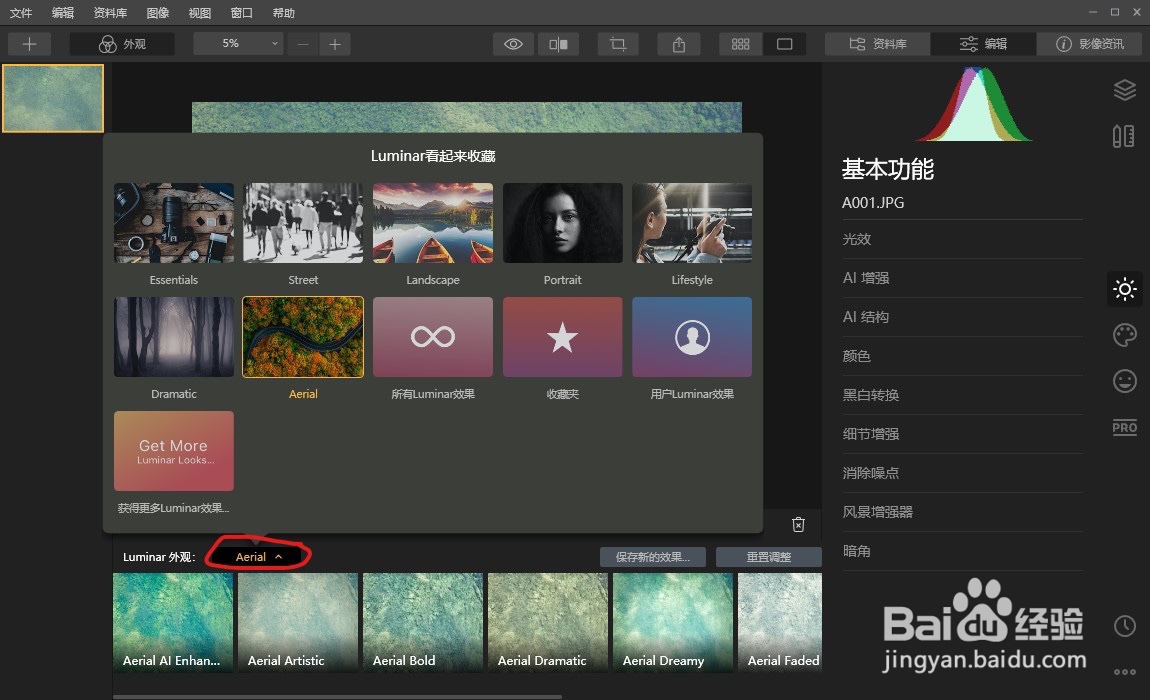Choose the Dramatic looks collection
1150x700 pixels.
pyautogui.click(x=174, y=337)
